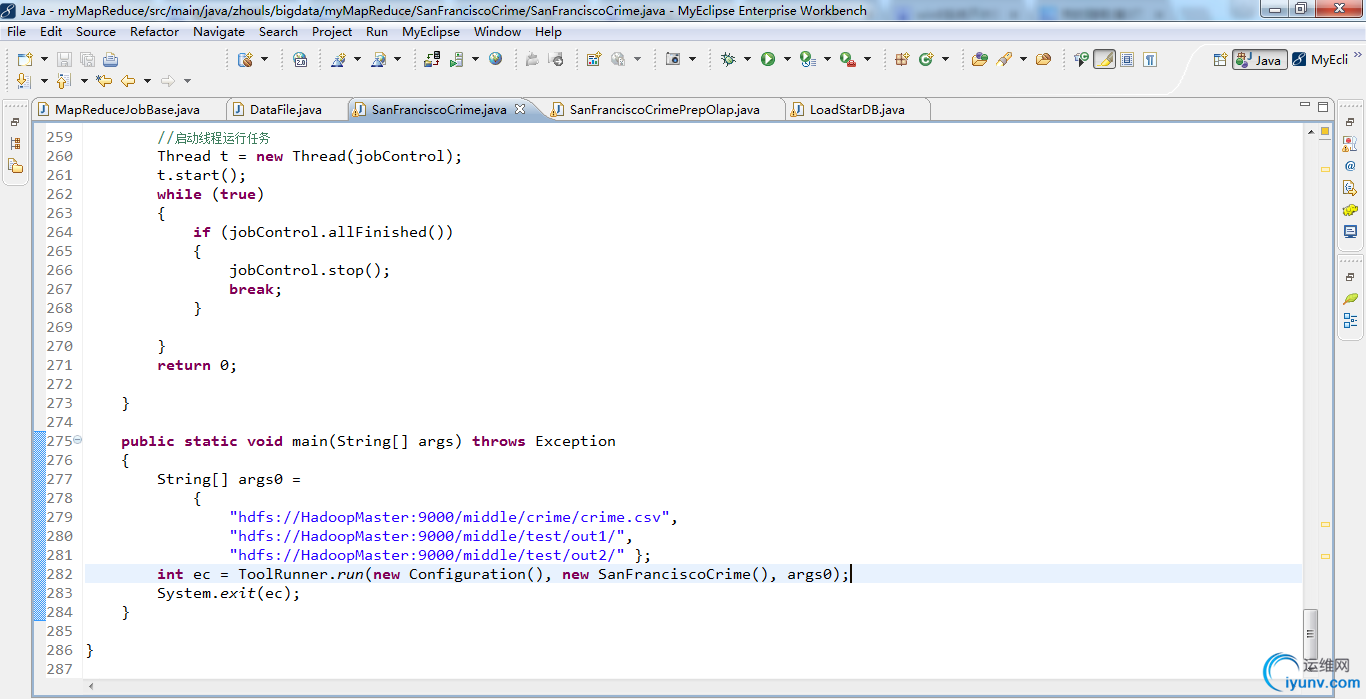Switch to the Java perspective

click(x=1259, y=60)
